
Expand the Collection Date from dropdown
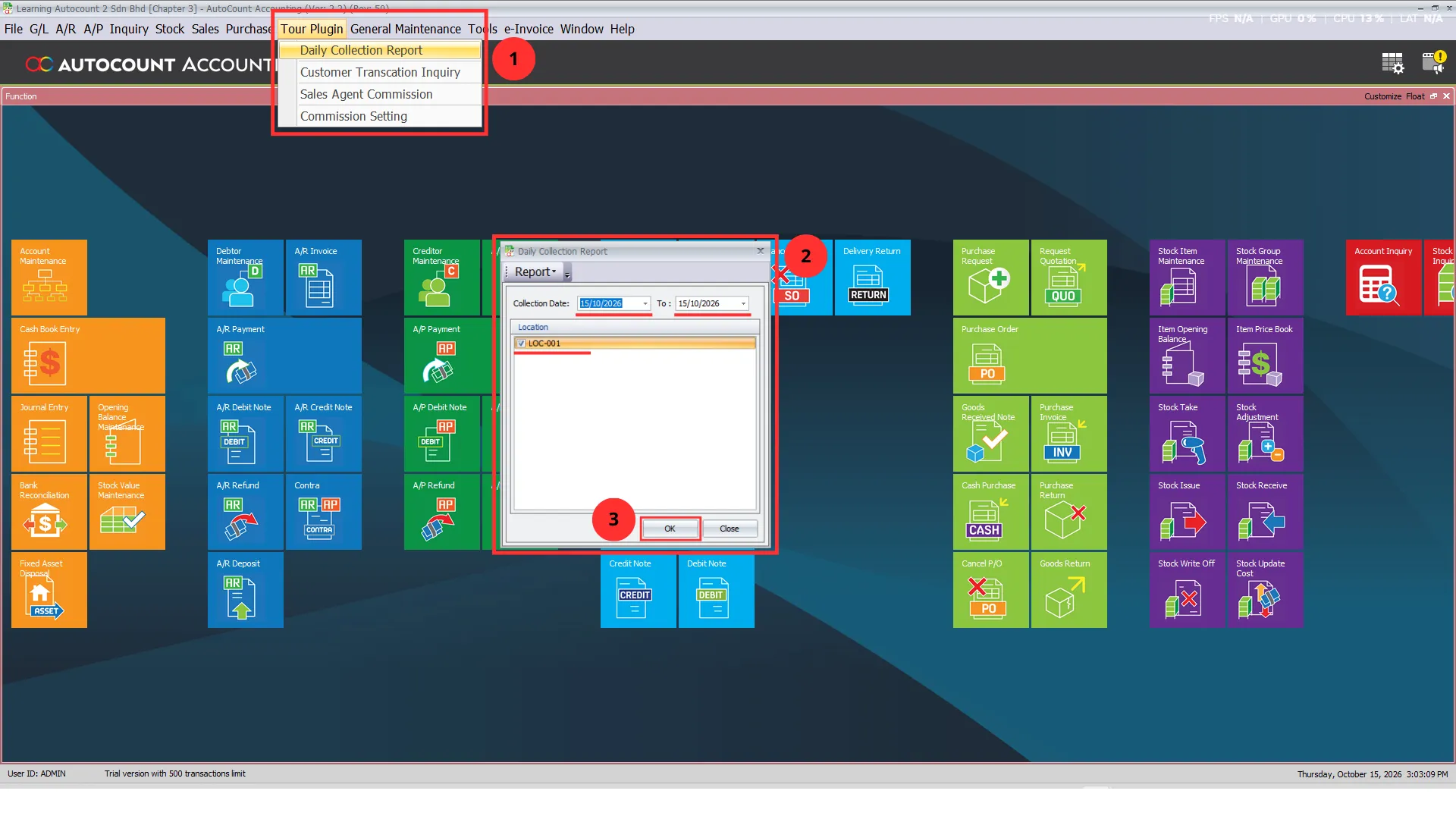pyautogui.click(x=645, y=303)
